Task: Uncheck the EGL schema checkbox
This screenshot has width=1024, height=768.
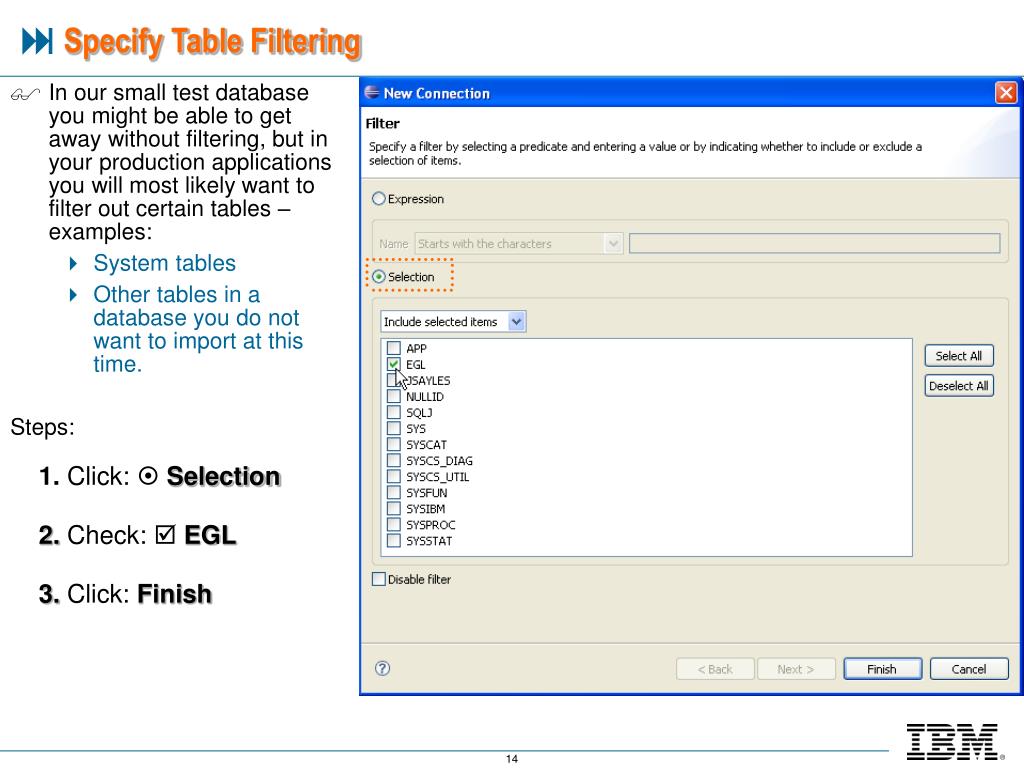Action: point(394,365)
